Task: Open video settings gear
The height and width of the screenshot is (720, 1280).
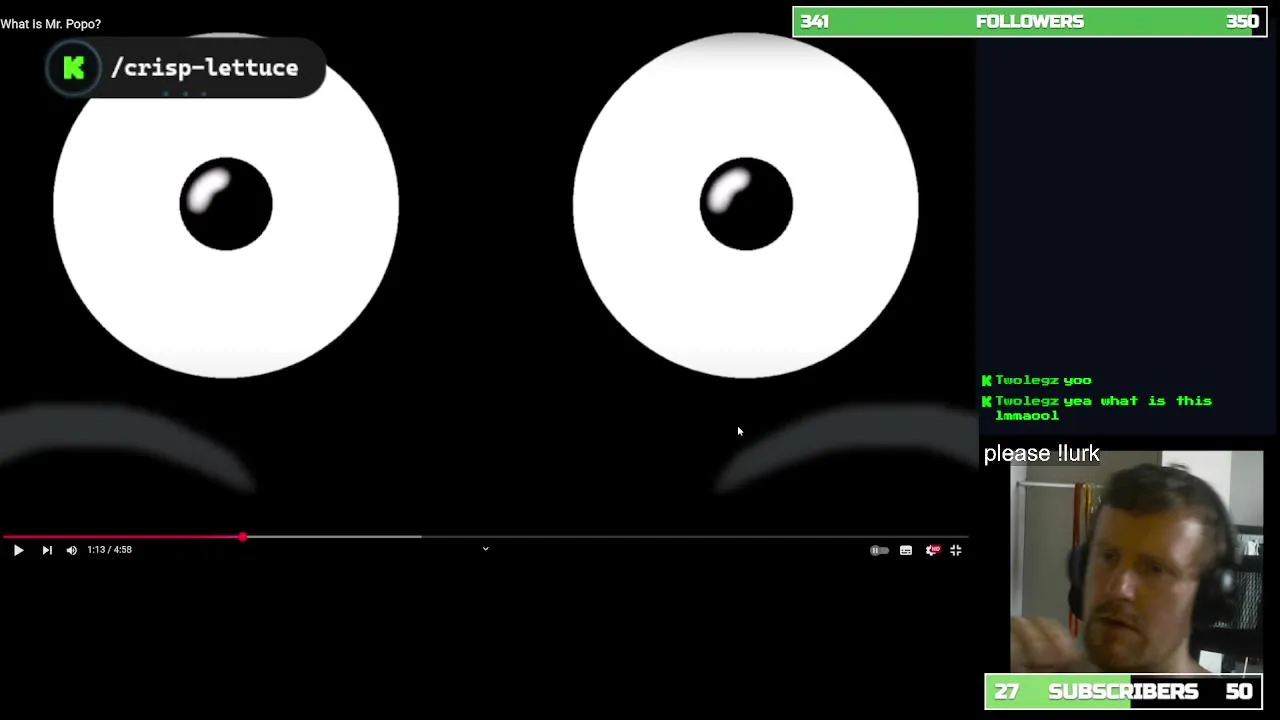Action: click(932, 550)
